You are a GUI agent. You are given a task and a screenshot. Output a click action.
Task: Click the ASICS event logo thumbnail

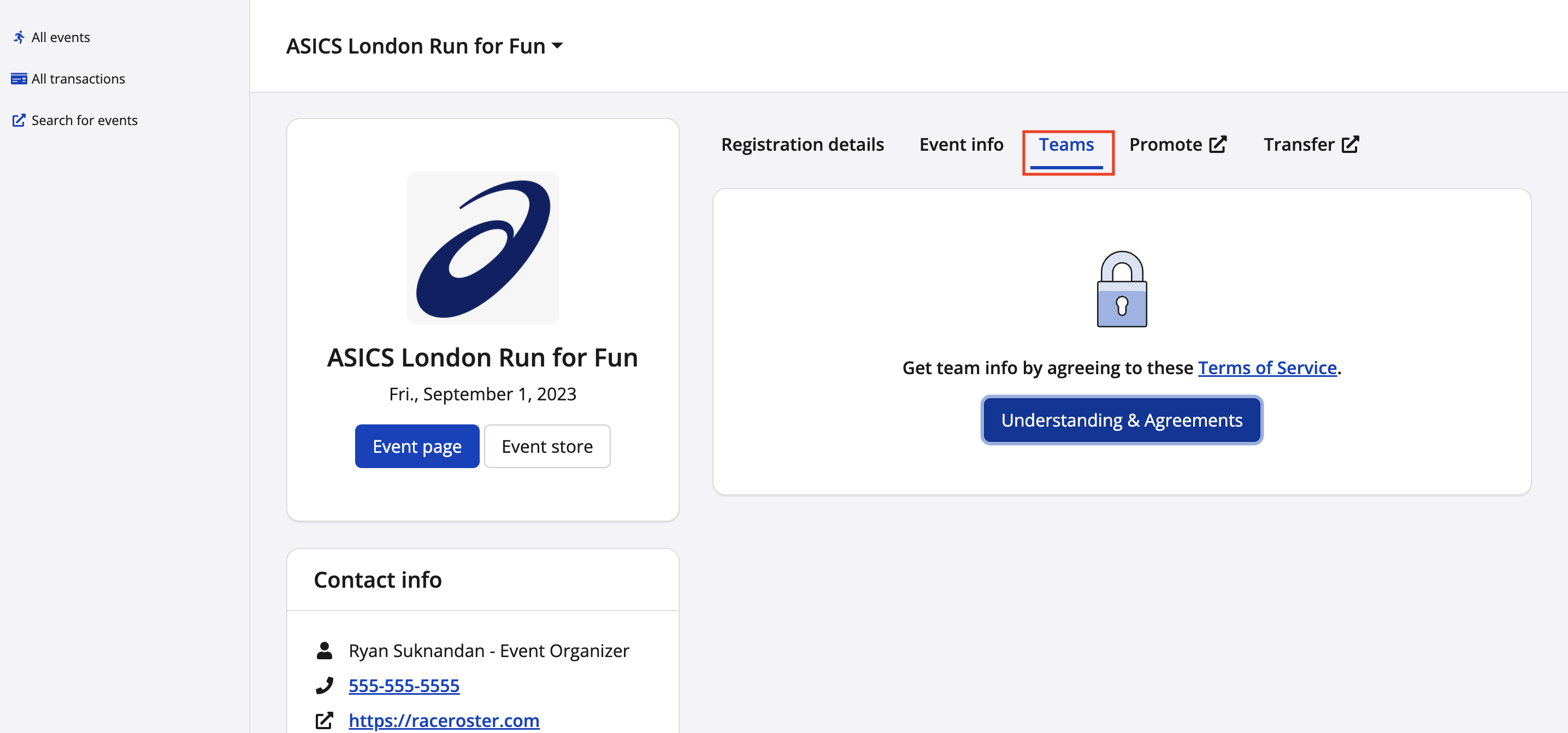tap(482, 247)
